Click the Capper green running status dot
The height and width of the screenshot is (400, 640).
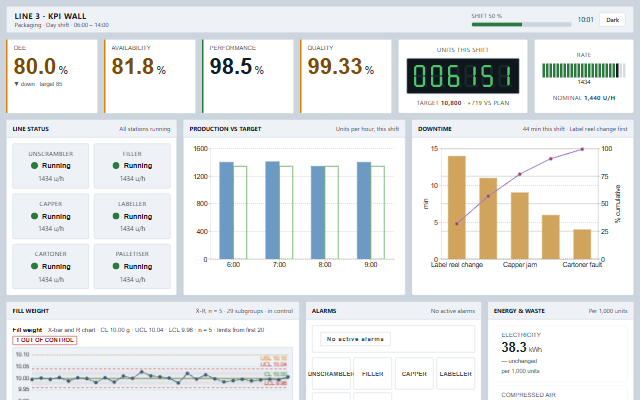(x=34, y=216)
